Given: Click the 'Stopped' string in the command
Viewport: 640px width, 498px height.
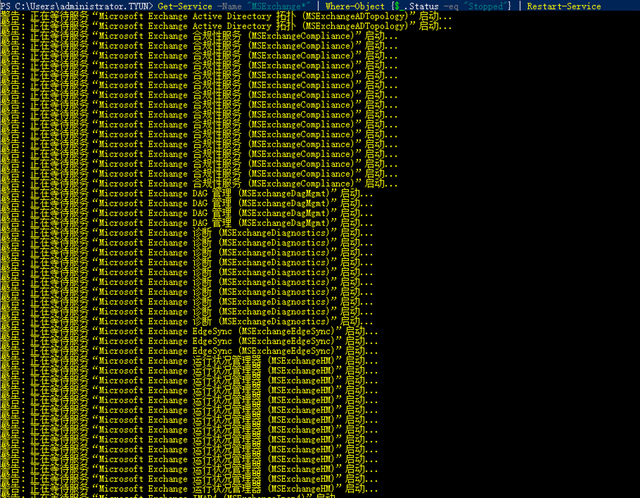Looking at the screenshot, I should 486,6.
